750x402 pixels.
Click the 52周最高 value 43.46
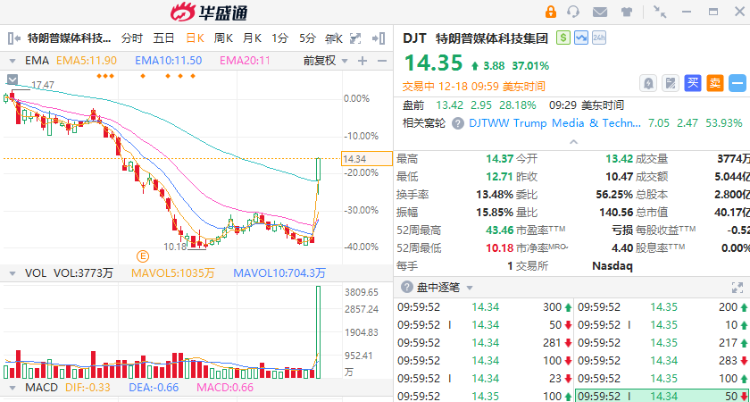[x=500, y=230]
